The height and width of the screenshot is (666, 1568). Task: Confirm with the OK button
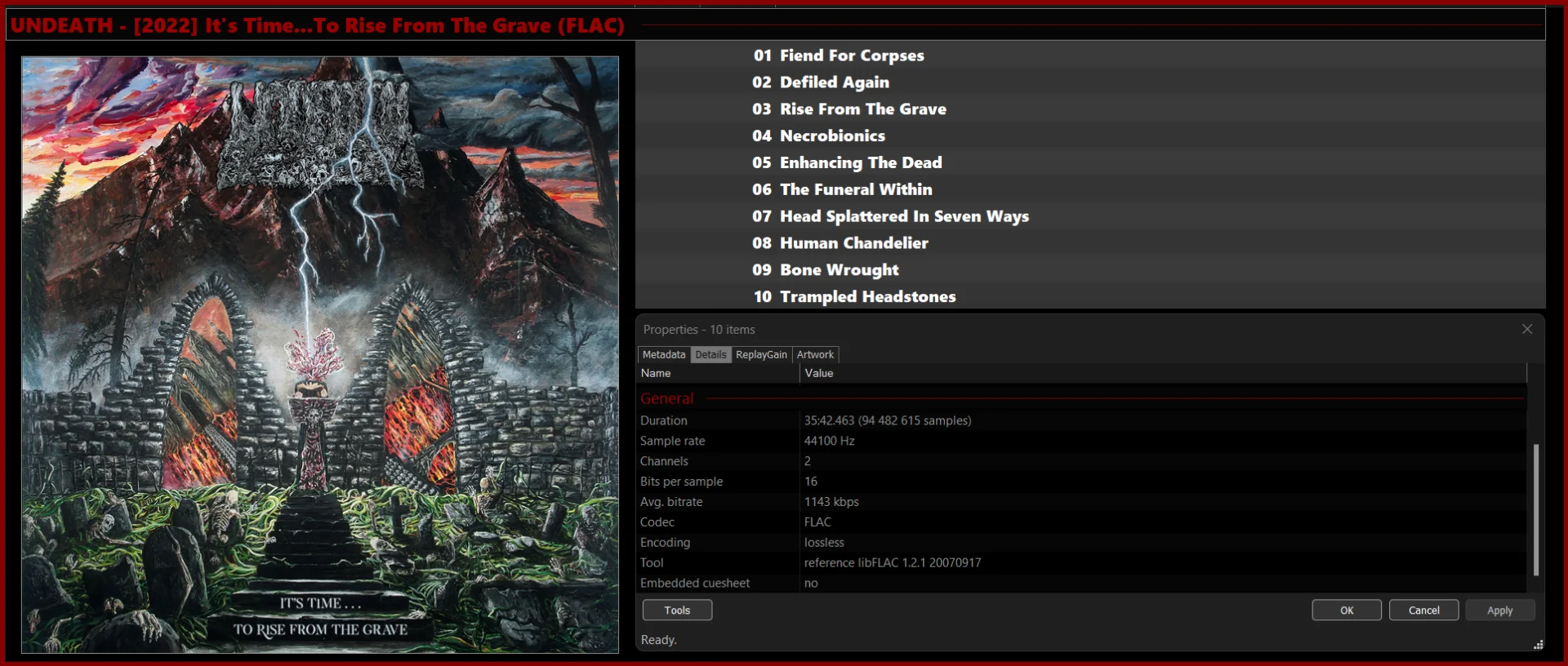click(x=1347, y=610)
